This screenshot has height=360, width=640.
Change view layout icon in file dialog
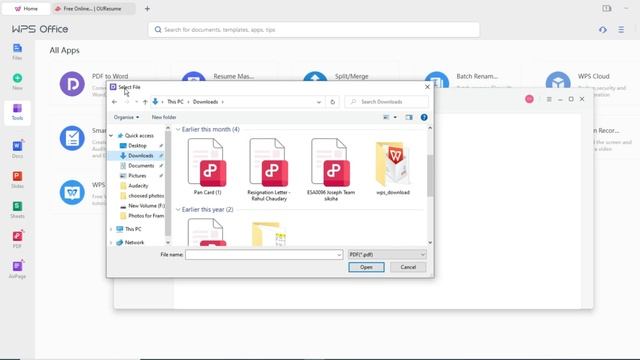tap(386, 118)
